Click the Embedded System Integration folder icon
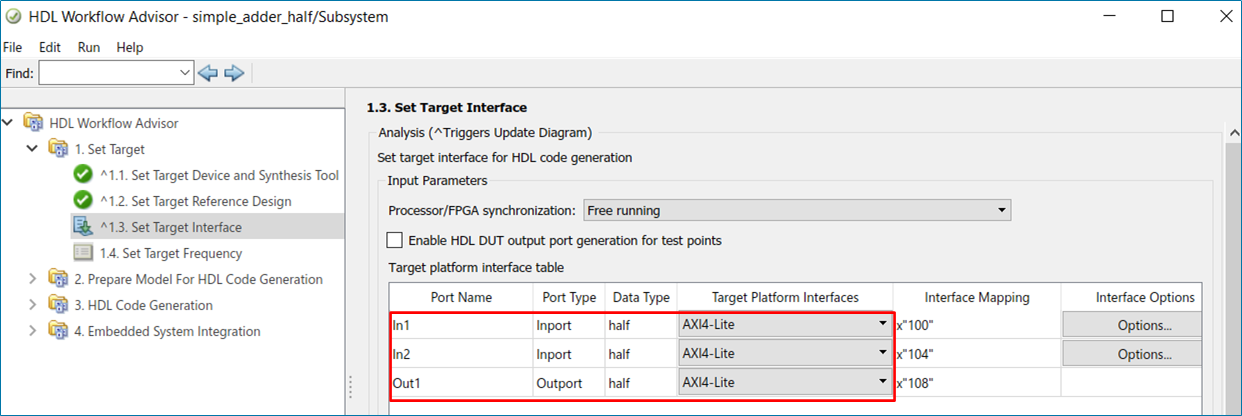 [59, 331]
